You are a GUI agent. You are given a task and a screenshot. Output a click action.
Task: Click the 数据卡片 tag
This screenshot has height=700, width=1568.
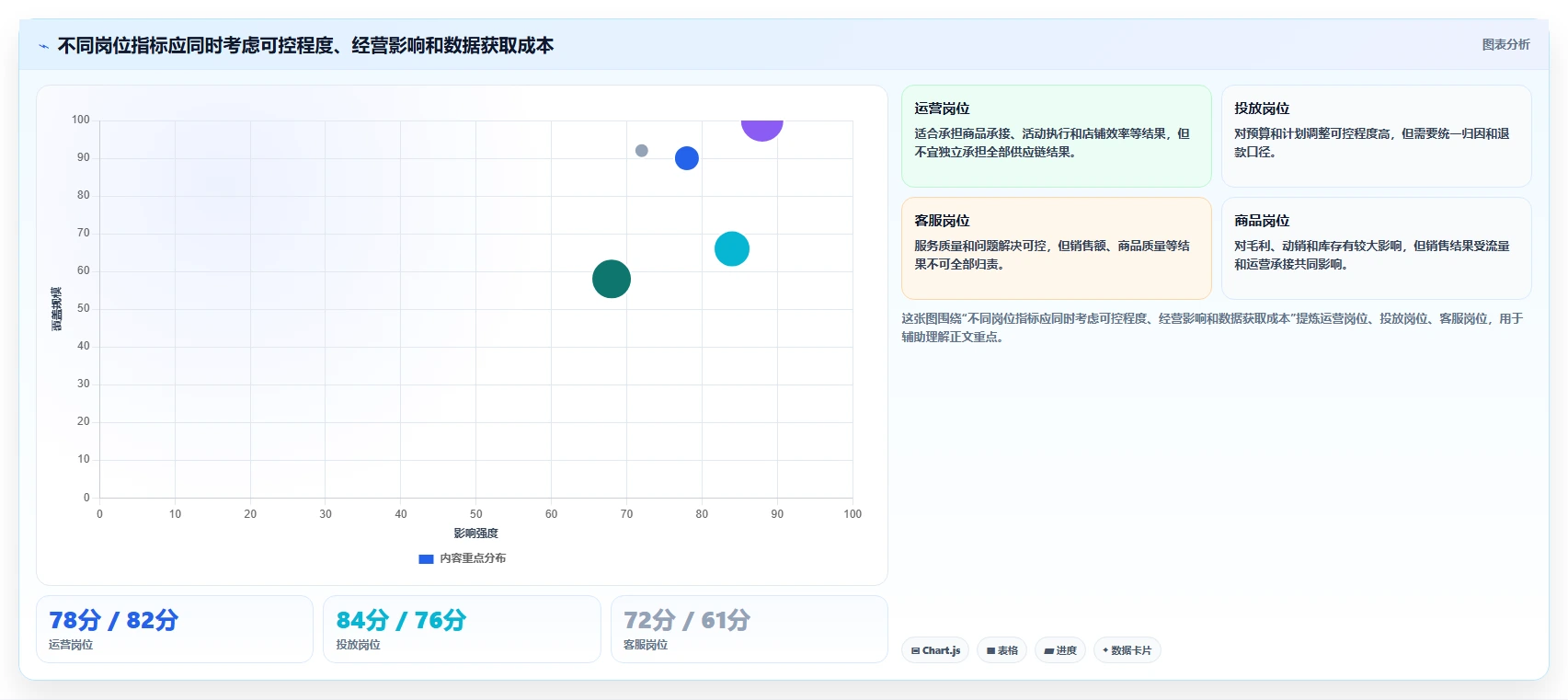click(x=1127, y=650)
